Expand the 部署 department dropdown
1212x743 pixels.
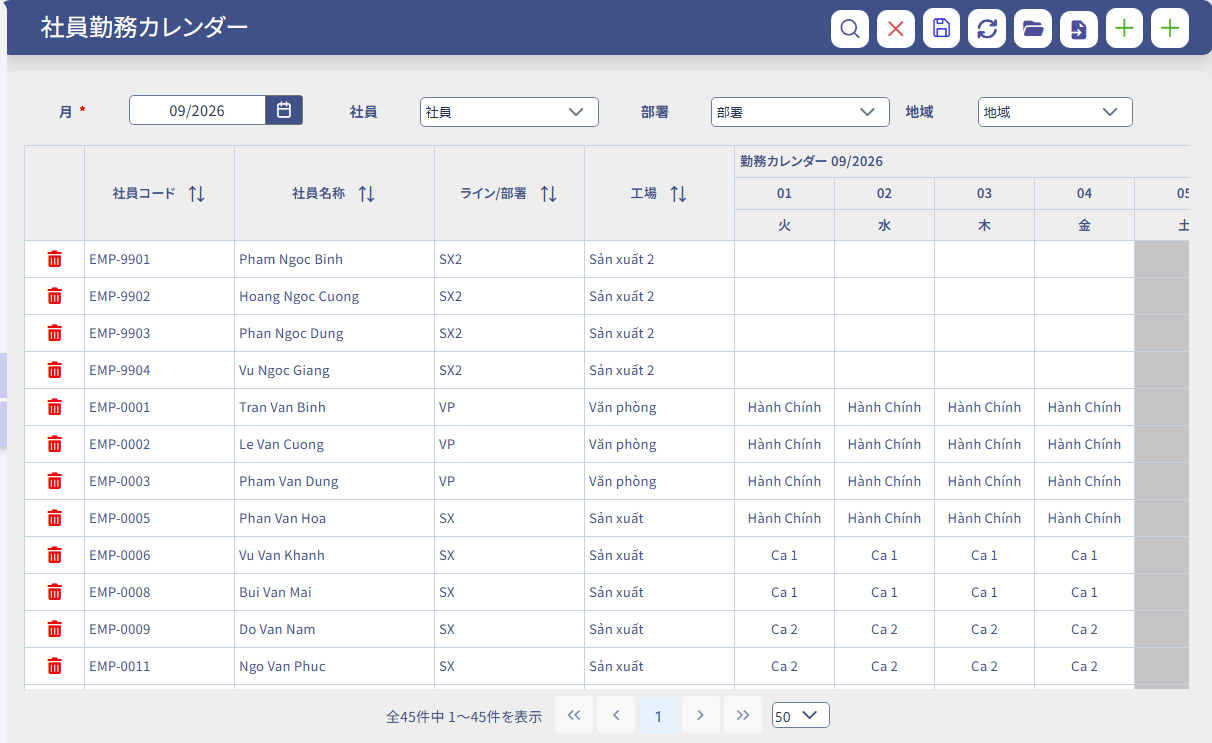(800, 112)
